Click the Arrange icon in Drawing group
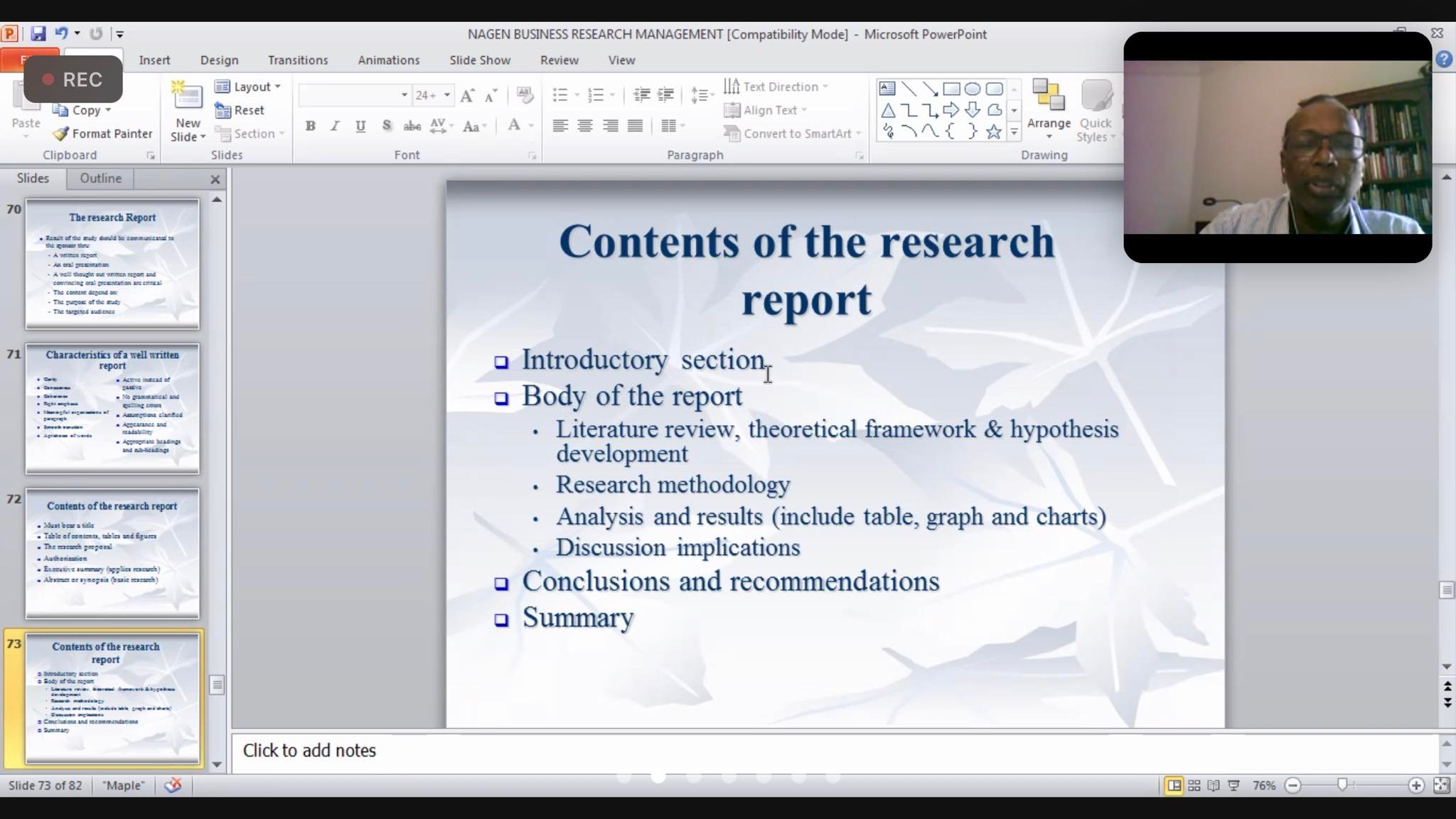 click(1048, 100)
